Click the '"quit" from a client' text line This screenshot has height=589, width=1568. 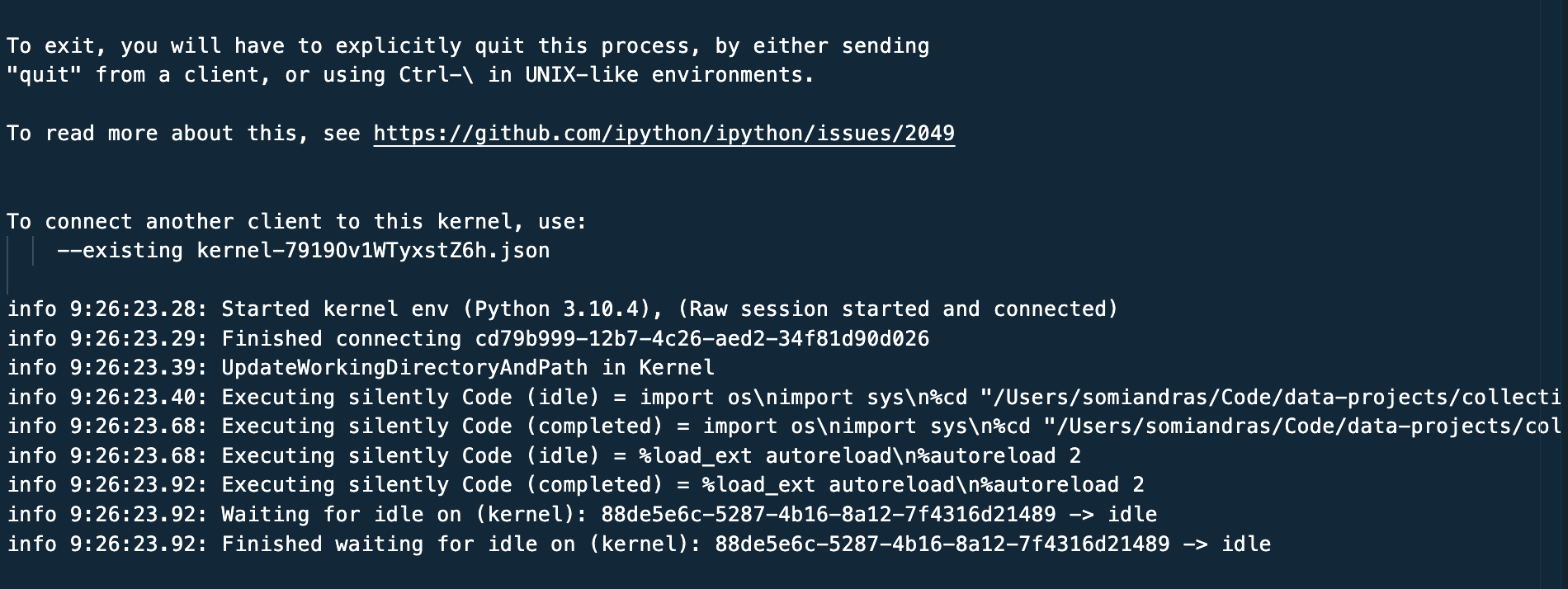point(410,75)
